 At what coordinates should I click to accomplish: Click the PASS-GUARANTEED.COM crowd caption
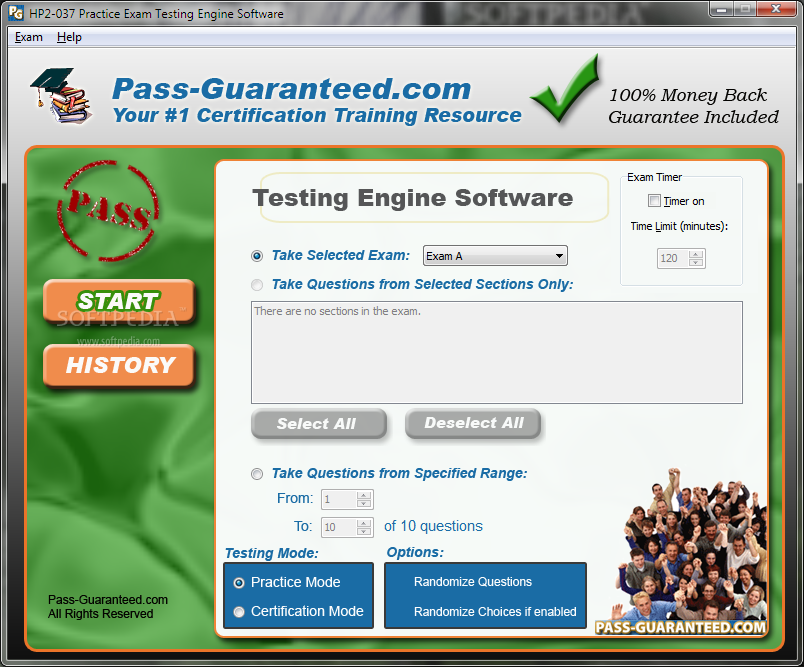coord(680,628)
